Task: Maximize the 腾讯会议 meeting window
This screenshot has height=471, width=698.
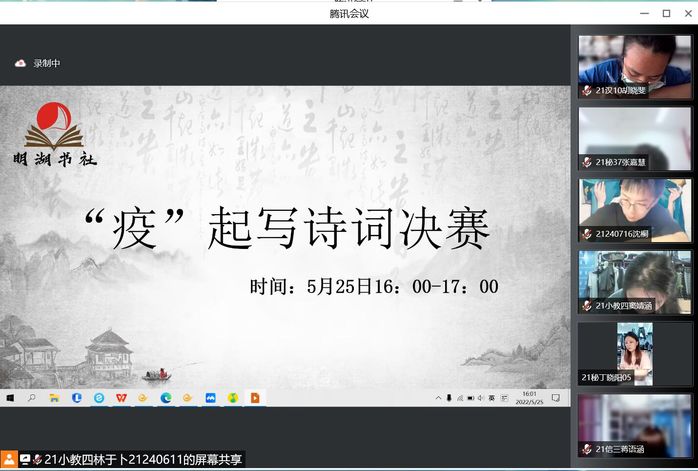Action: click(666, 13)
